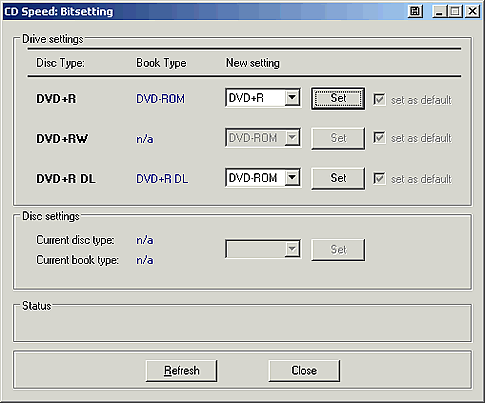The image size is (485, 403).
Task: Open the DVD+RW new setting dropdown
Action: [x=263, y=138]
